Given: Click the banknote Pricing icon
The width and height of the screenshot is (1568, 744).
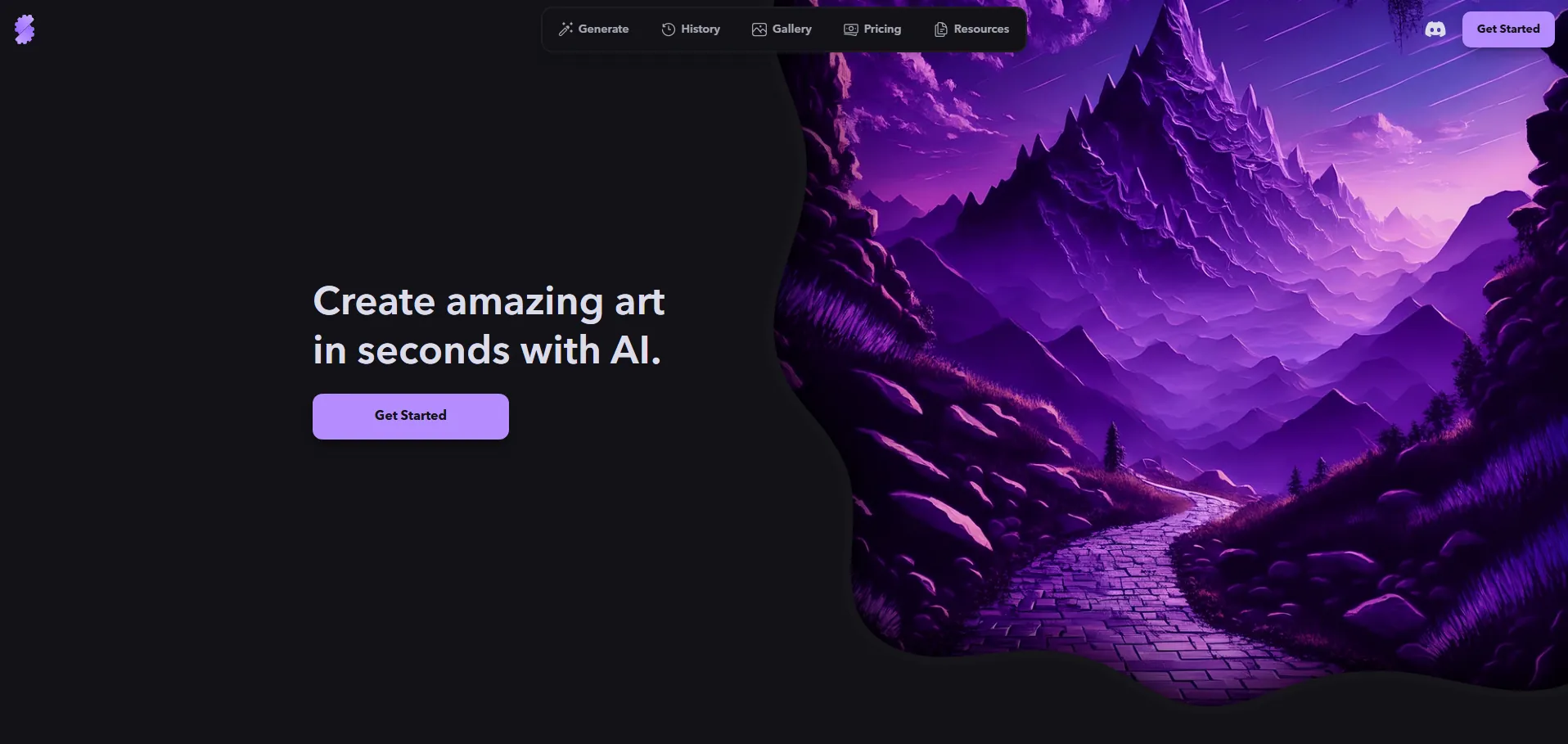Looking at the screenshot, I should [851, 29].
